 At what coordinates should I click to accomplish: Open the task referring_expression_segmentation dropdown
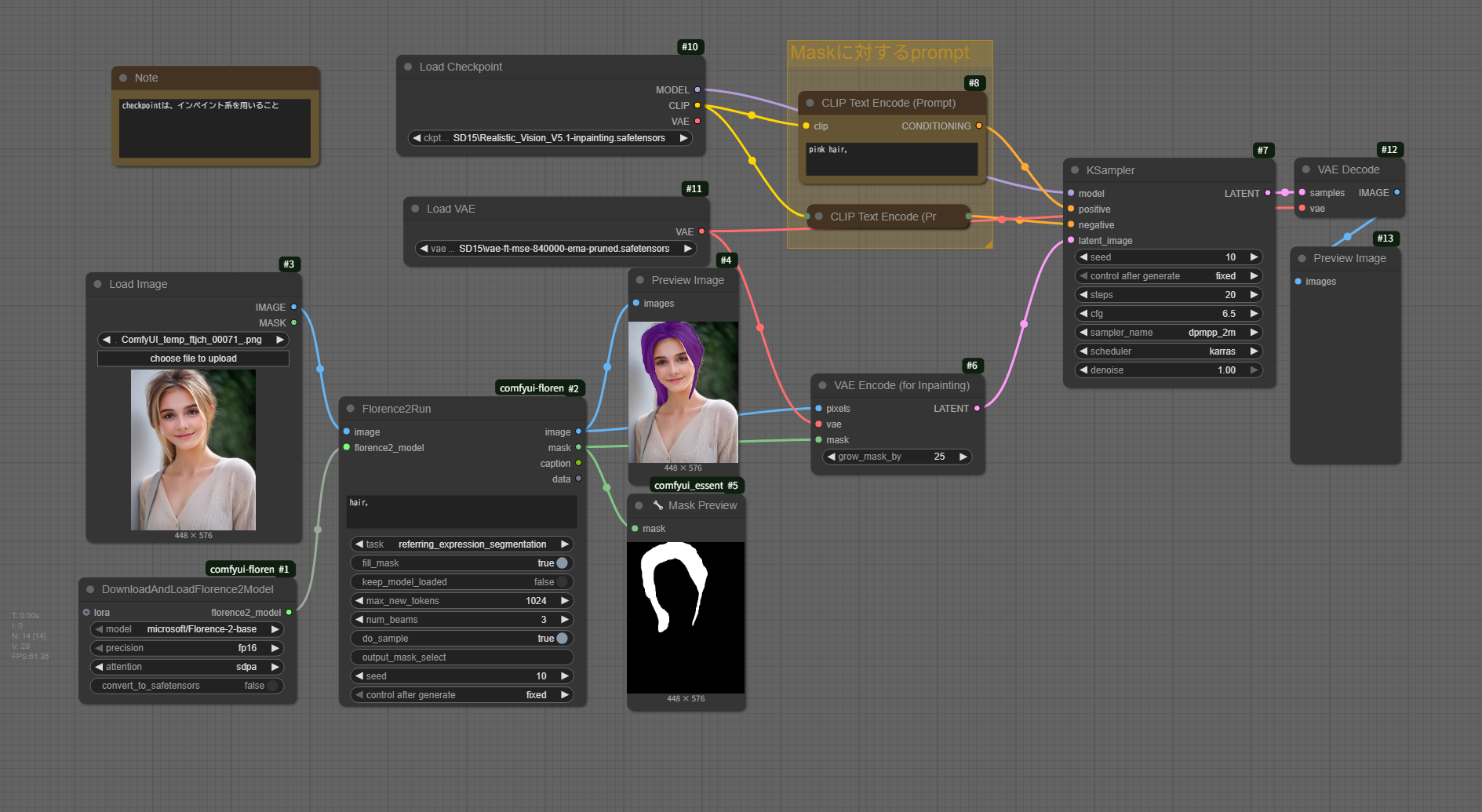coord(461,544)
